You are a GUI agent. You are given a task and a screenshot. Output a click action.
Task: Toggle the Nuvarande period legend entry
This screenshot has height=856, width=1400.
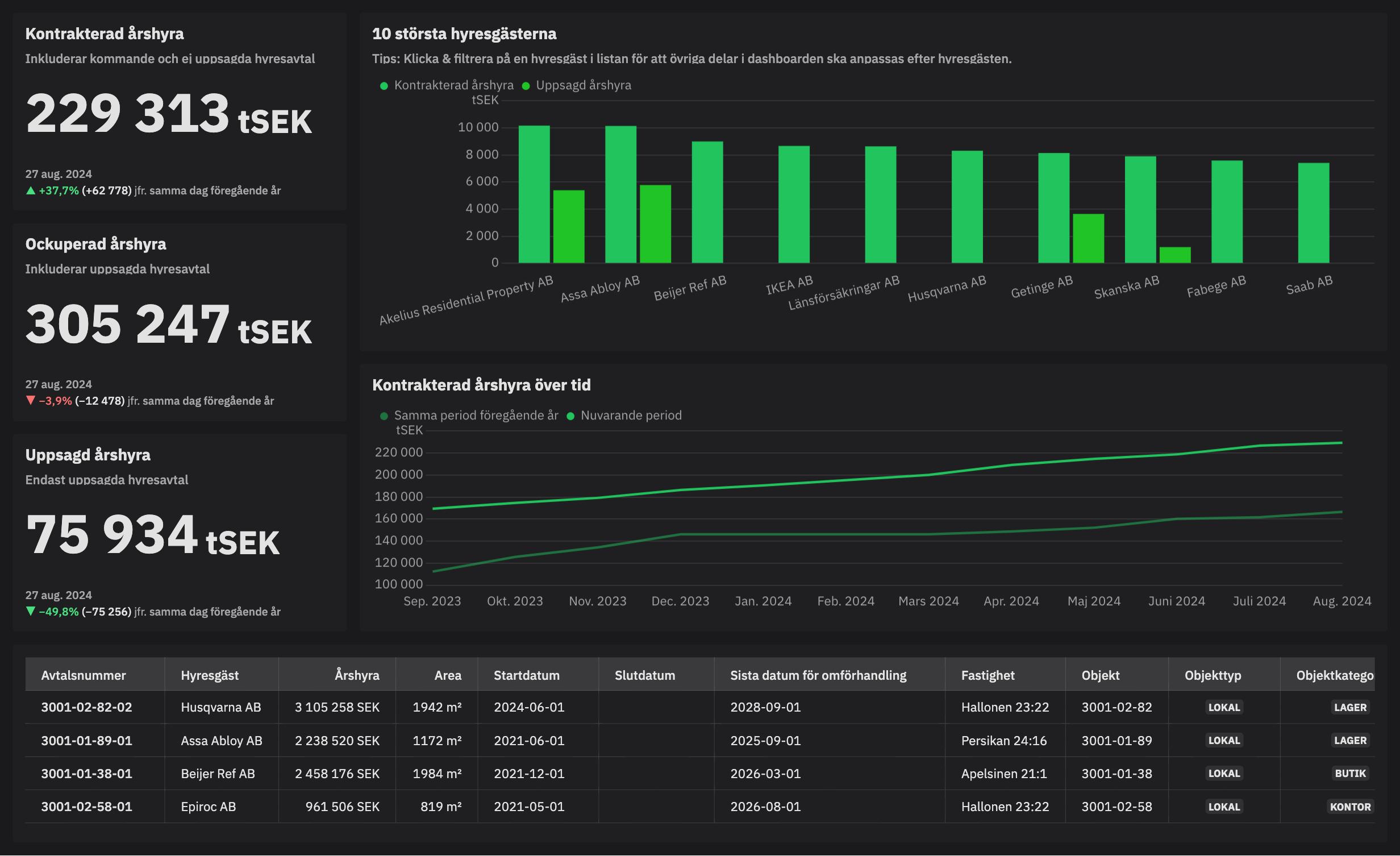[x=624, y=415]
